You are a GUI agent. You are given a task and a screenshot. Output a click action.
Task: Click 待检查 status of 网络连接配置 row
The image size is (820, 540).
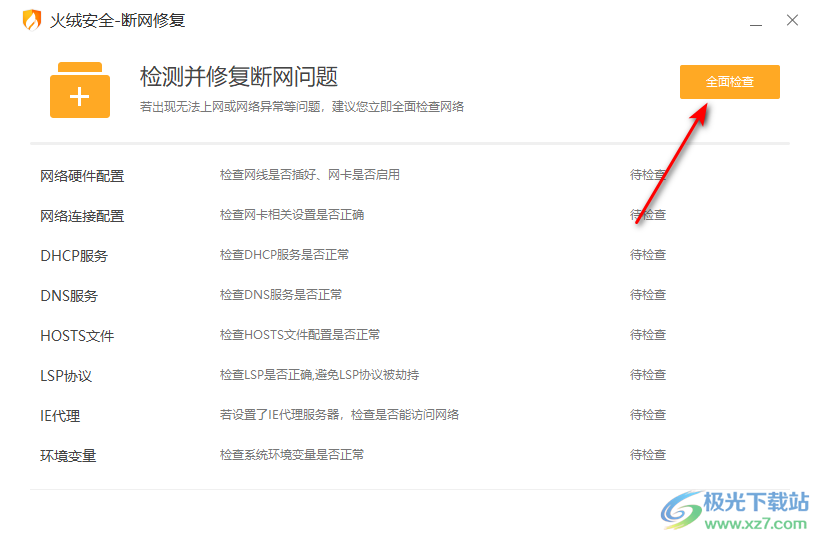(x=647, y=215)
